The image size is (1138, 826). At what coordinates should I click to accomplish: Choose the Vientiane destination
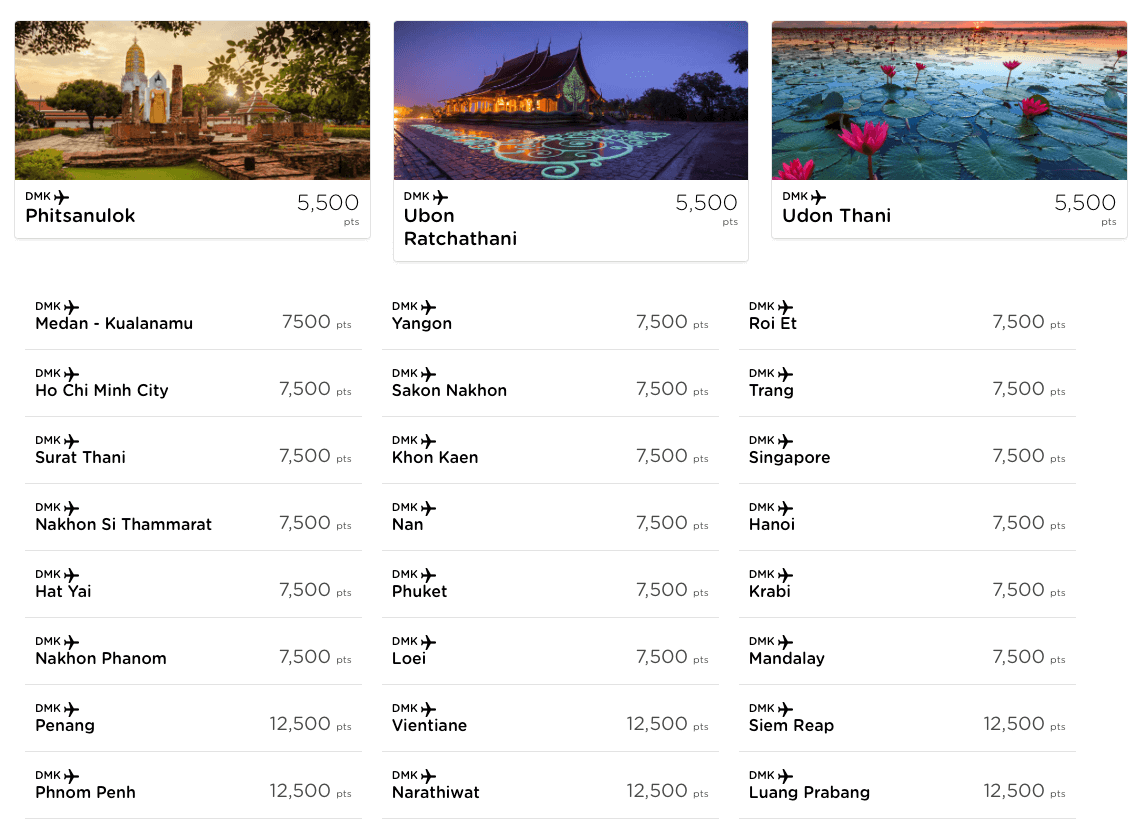(550, 719)
